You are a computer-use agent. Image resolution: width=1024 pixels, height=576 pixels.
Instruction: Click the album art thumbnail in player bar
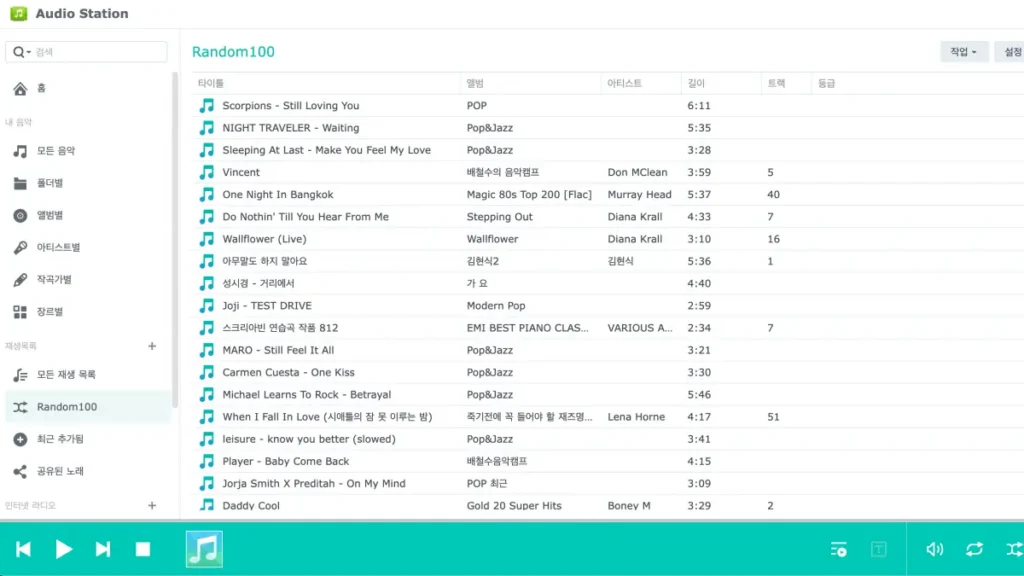coord(204,549)
